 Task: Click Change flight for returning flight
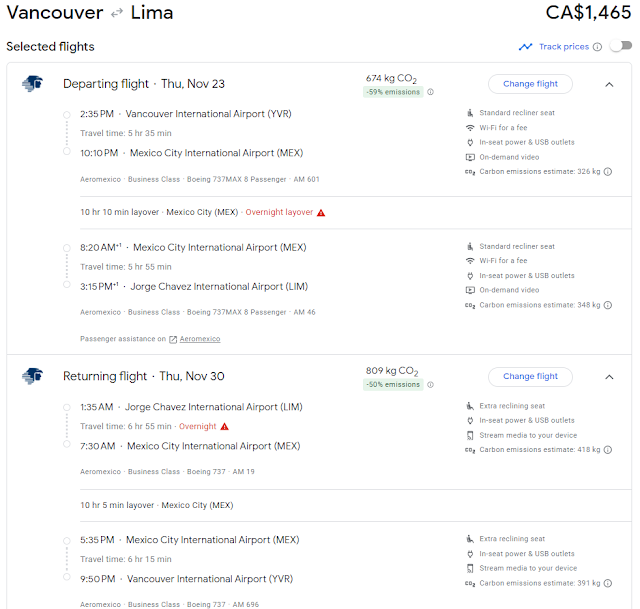pos(530,376)
